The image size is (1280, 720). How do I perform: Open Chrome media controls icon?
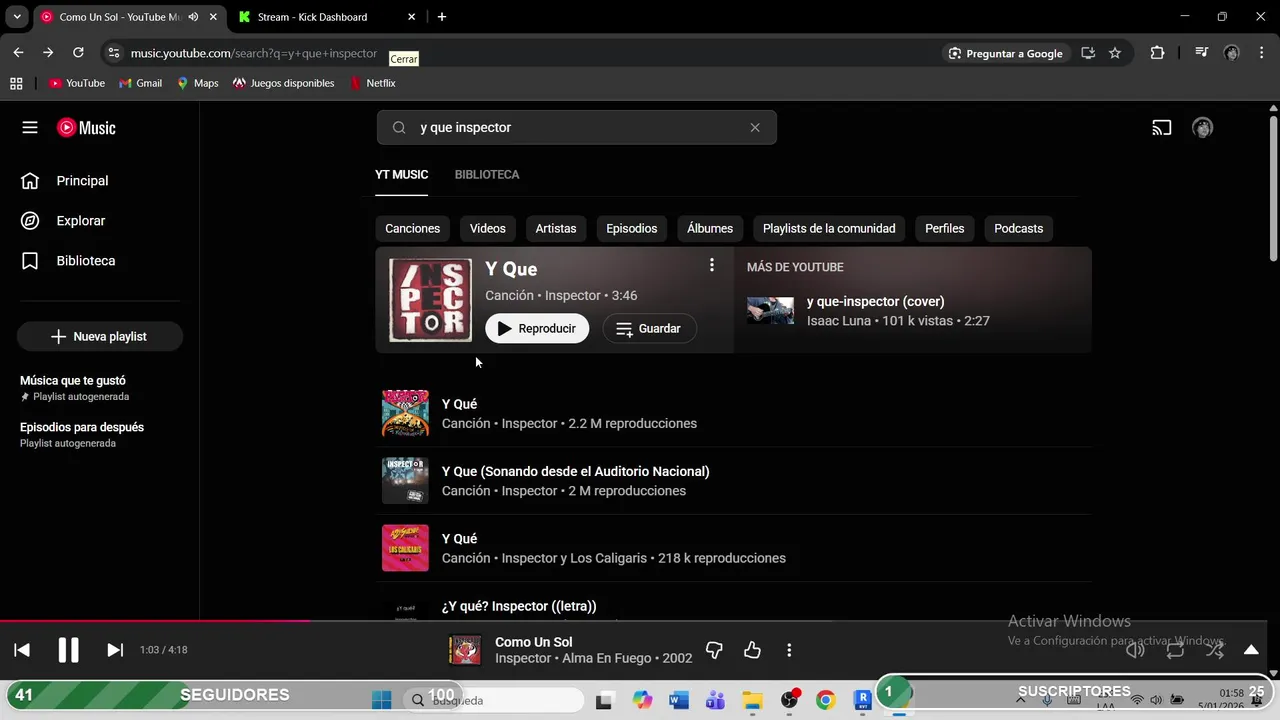1202,53
